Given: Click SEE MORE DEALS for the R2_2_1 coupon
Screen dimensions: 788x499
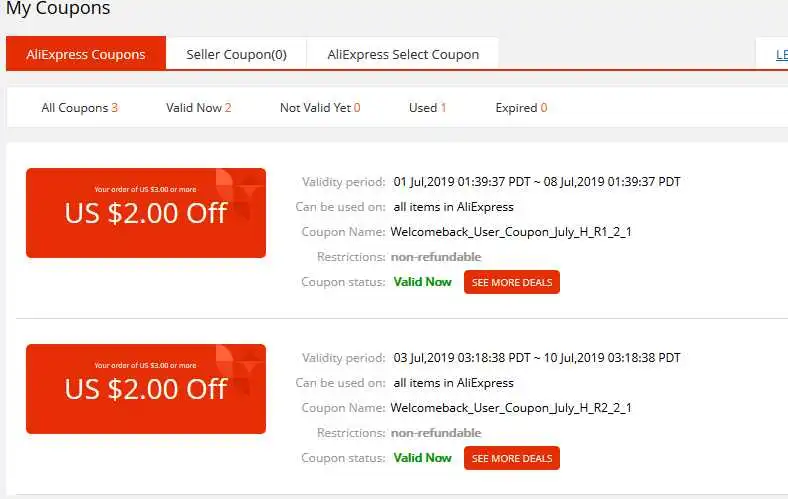Looking at the screenshot, I should (x=512, y=458).
